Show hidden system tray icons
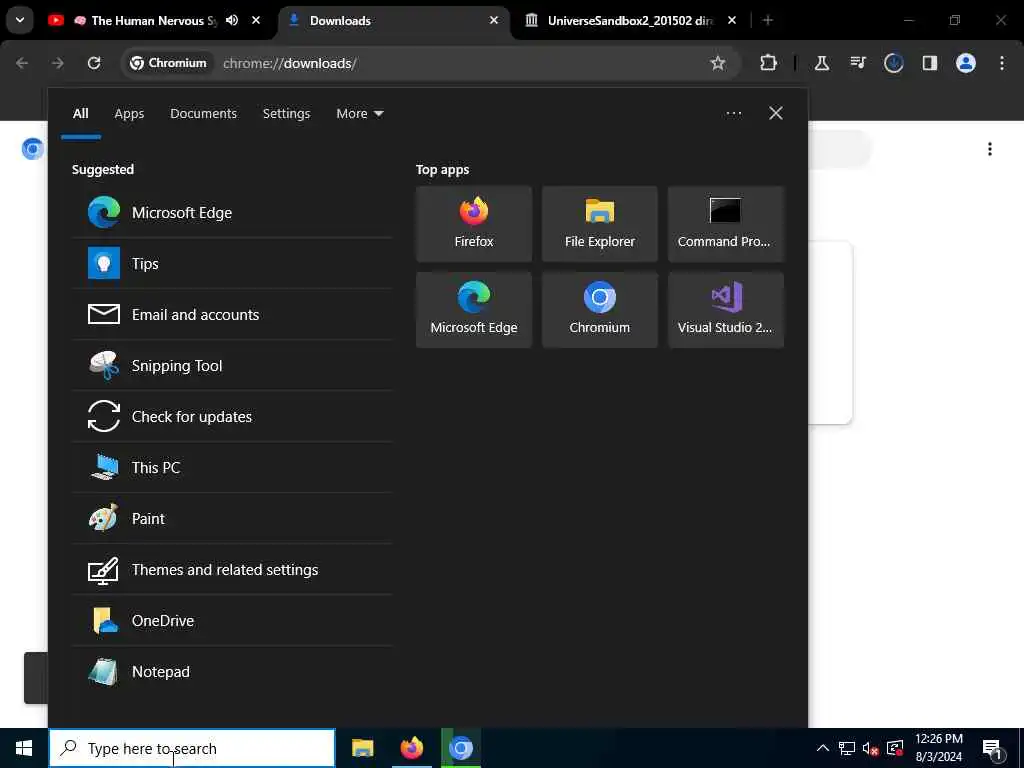The width and height of the screenshot is (1024, 768). pos(823,748)
